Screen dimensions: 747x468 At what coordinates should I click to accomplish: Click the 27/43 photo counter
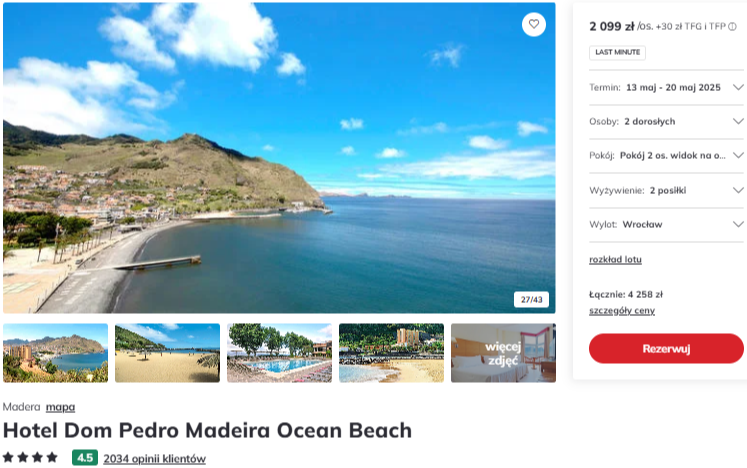(x=531, y=300)
